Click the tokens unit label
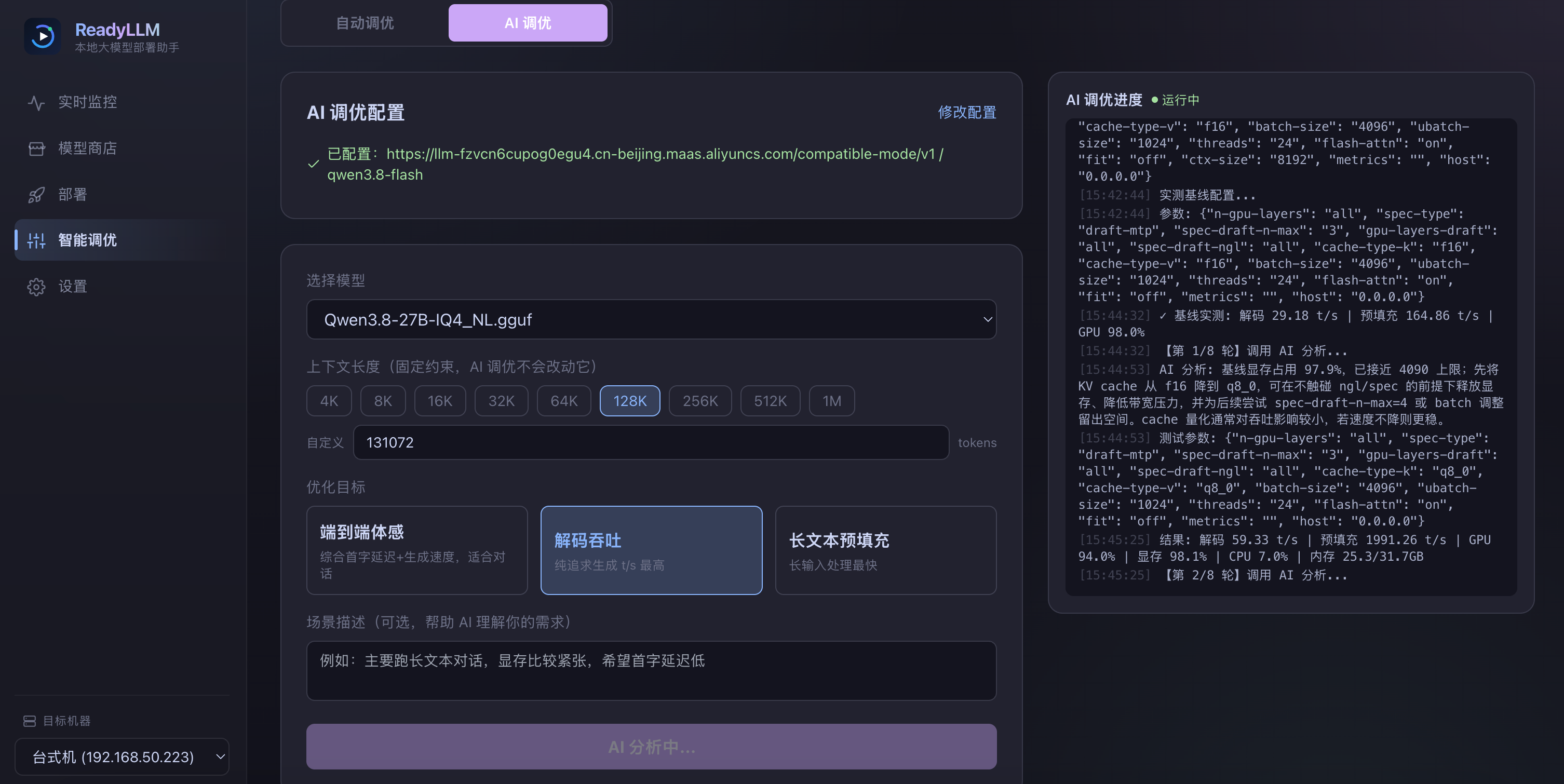The image size is (1564, 784). (977, 443)
